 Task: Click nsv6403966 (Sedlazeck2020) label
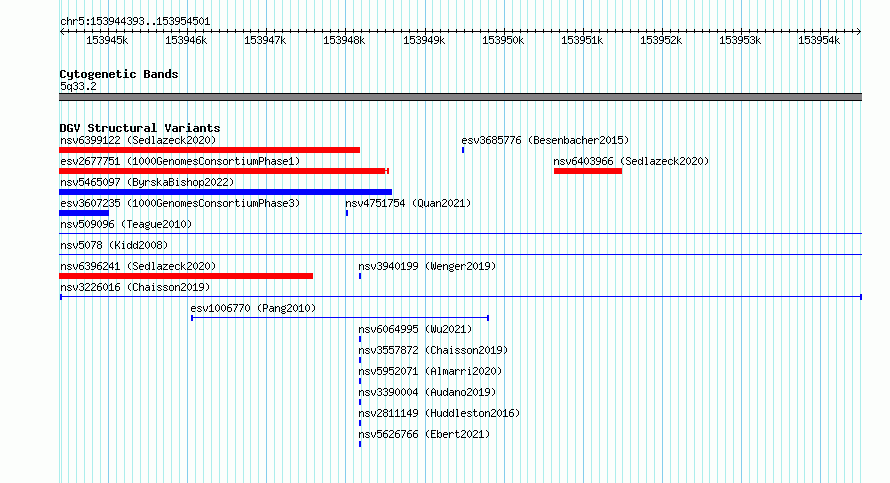coord(631,161)
